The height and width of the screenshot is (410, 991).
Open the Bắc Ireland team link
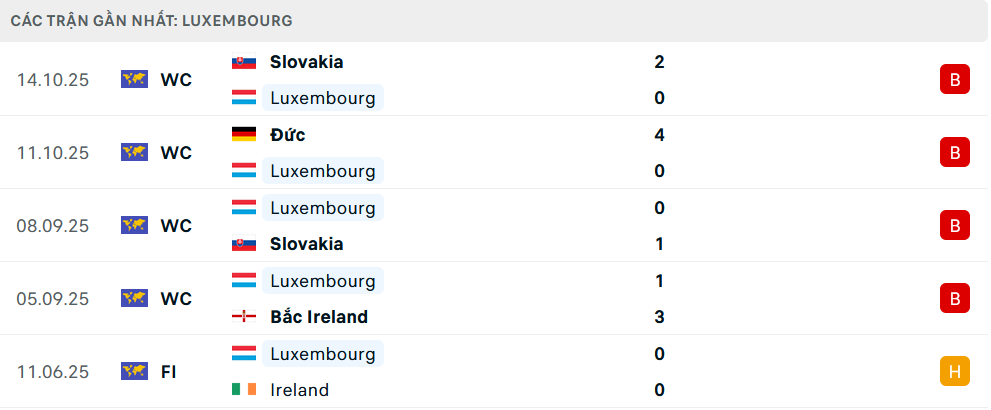click(318, 317)
